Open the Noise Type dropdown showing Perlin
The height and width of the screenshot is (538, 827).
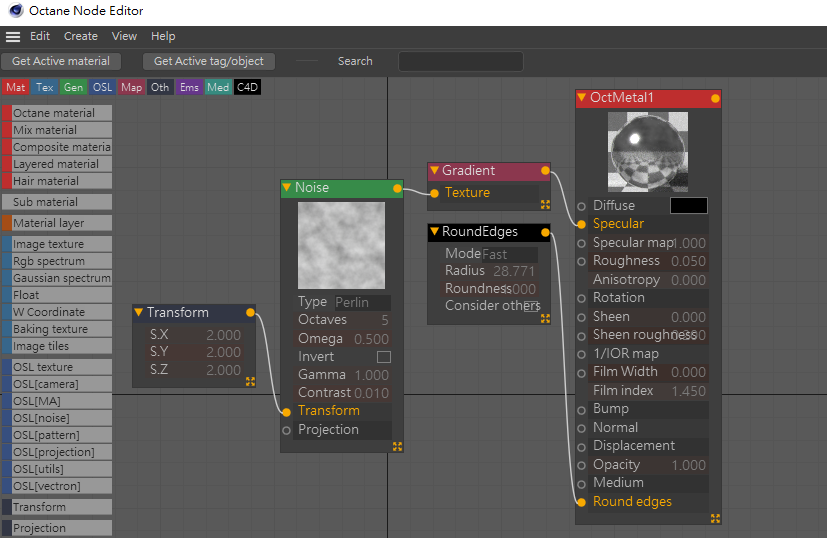363,303
